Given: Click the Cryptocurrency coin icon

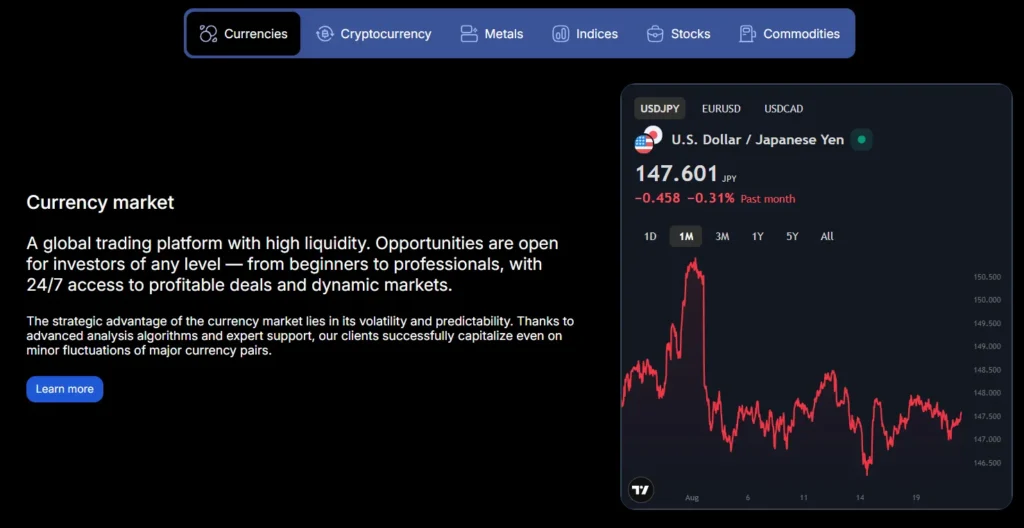Looking at the screenshot, I should pos(325,34).
